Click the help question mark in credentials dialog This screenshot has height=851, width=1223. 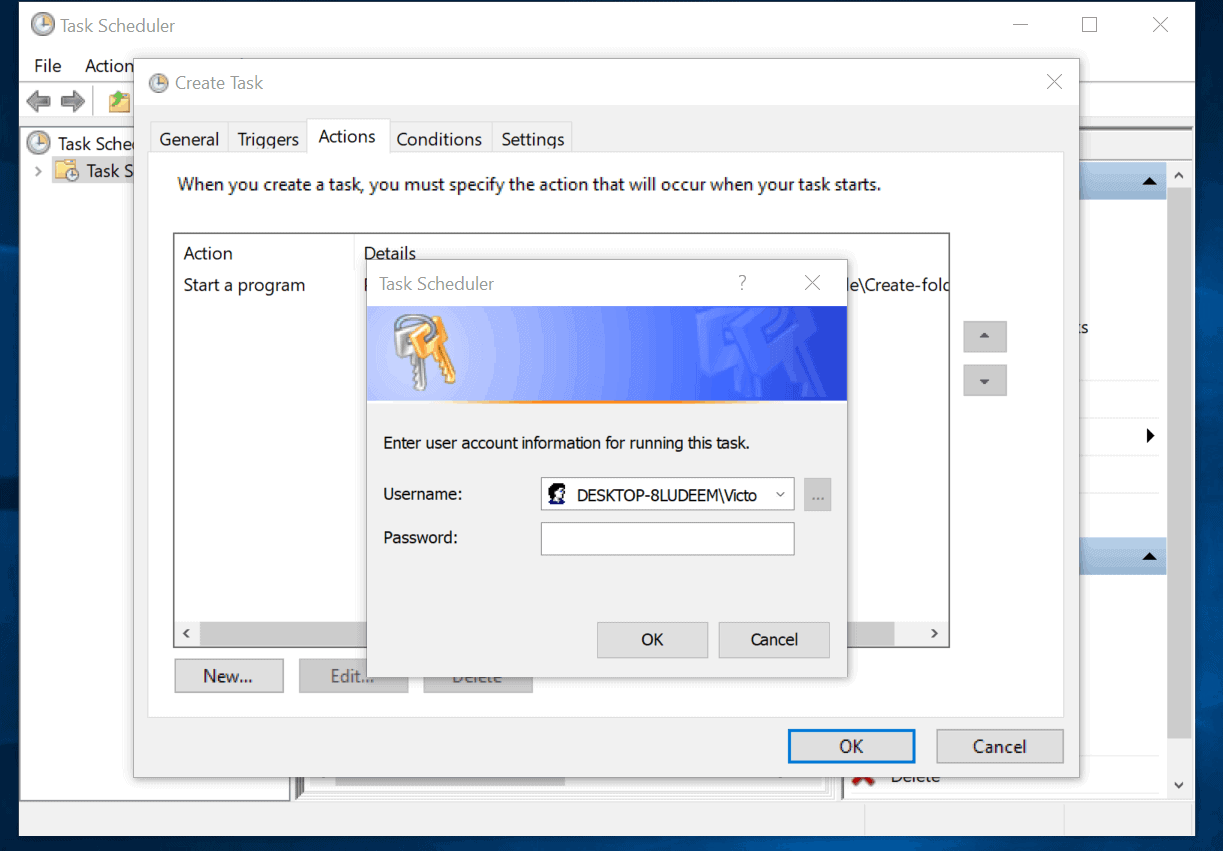pos(742,283)
